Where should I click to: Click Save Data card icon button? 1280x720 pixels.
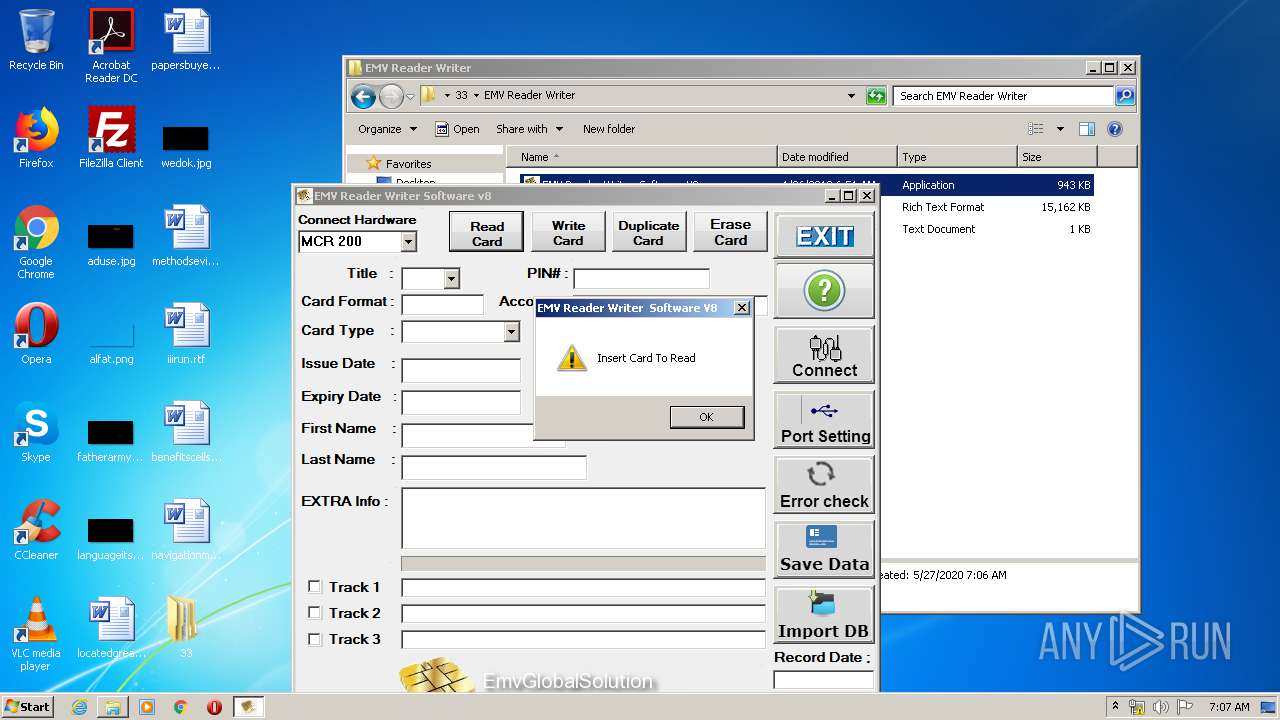(x=824, y=549)
